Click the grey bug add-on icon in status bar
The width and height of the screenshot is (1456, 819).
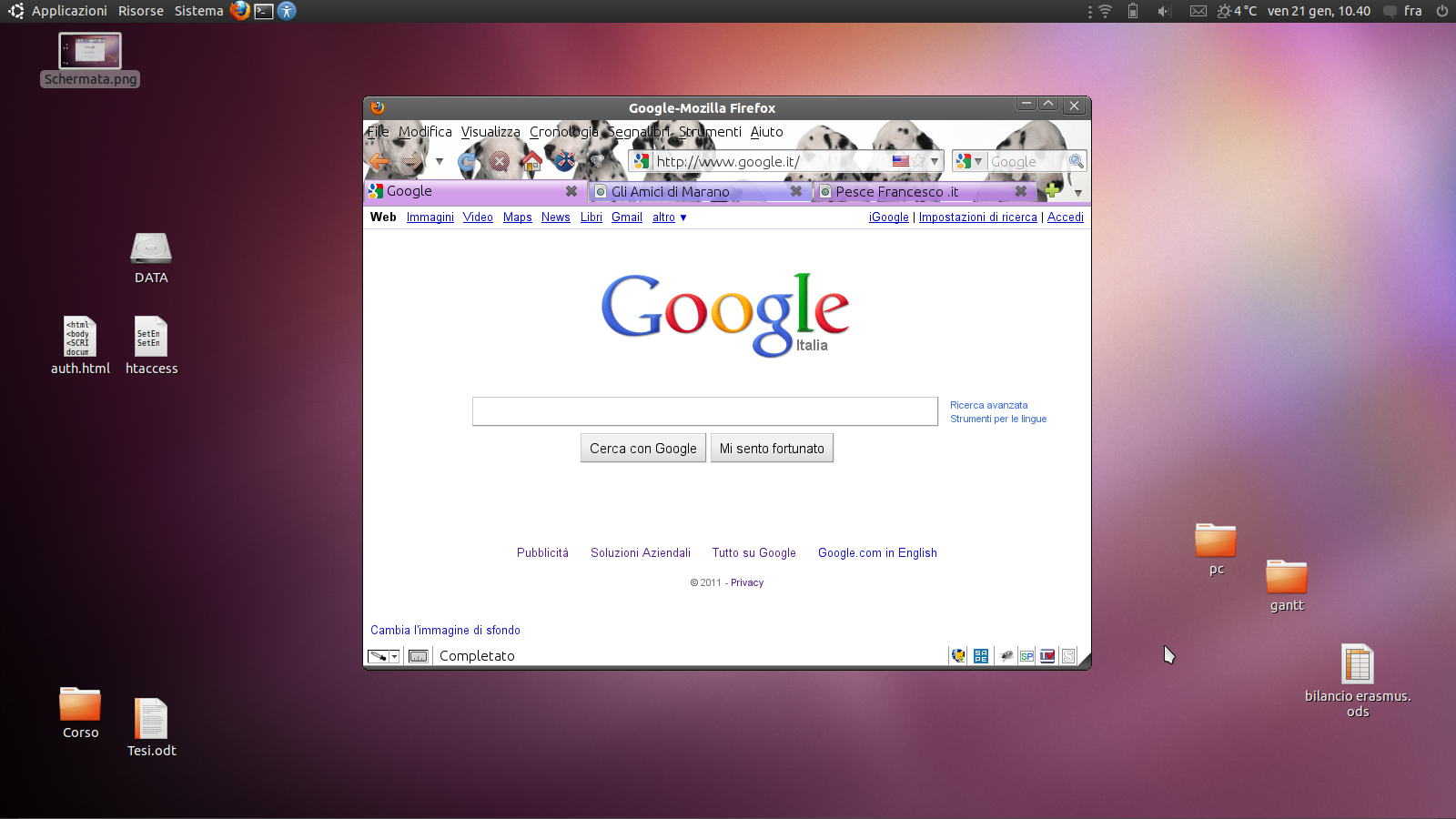[1006, 655]
